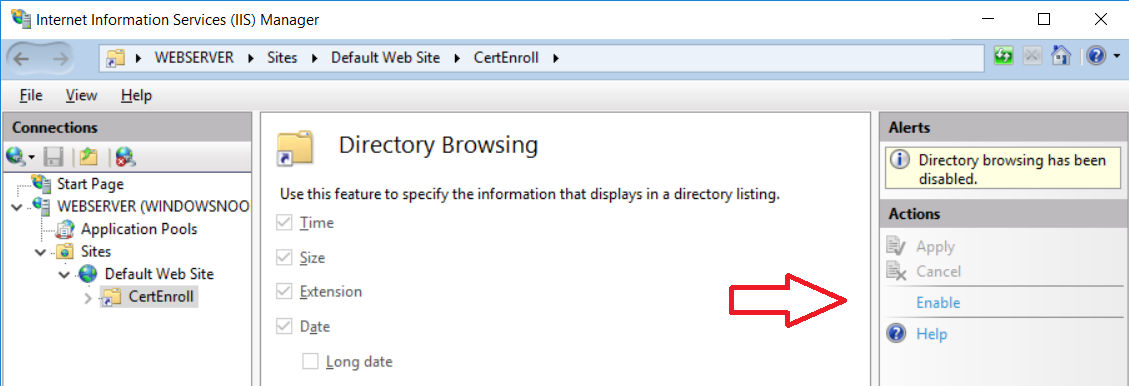Open the View menu
The image size is (1129, 386).
coord(81,95)
